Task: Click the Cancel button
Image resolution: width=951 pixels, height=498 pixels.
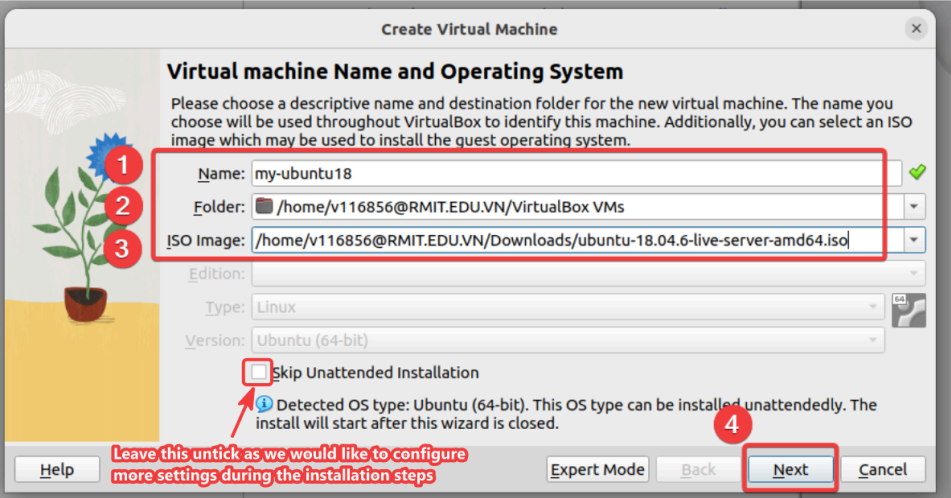Action: coord(883,469)
